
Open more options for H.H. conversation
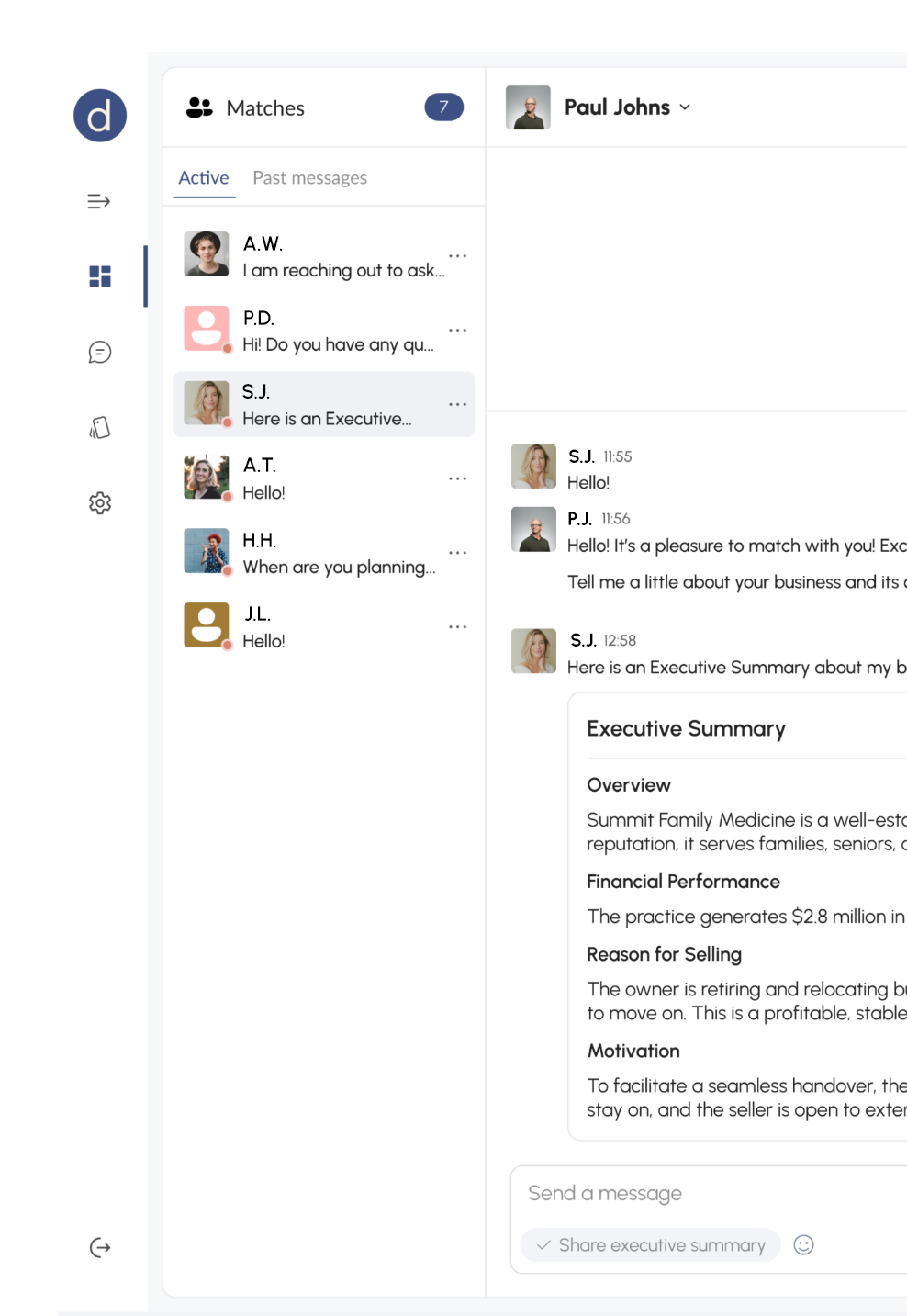click(457, 553)
